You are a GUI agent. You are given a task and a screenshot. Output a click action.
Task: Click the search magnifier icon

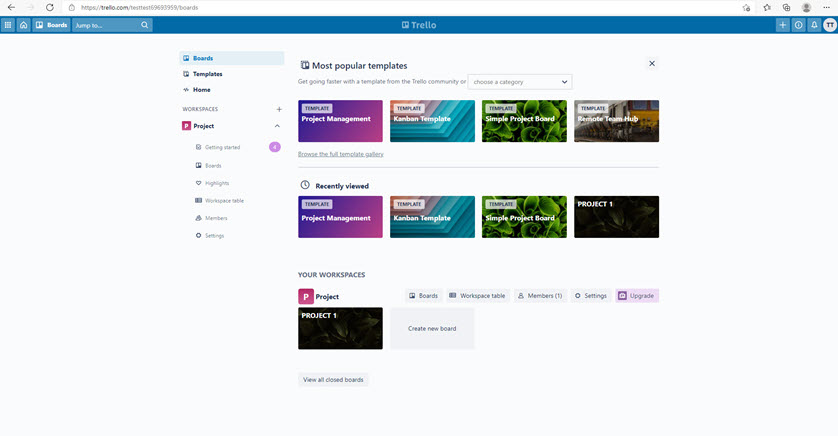[145, 25]
